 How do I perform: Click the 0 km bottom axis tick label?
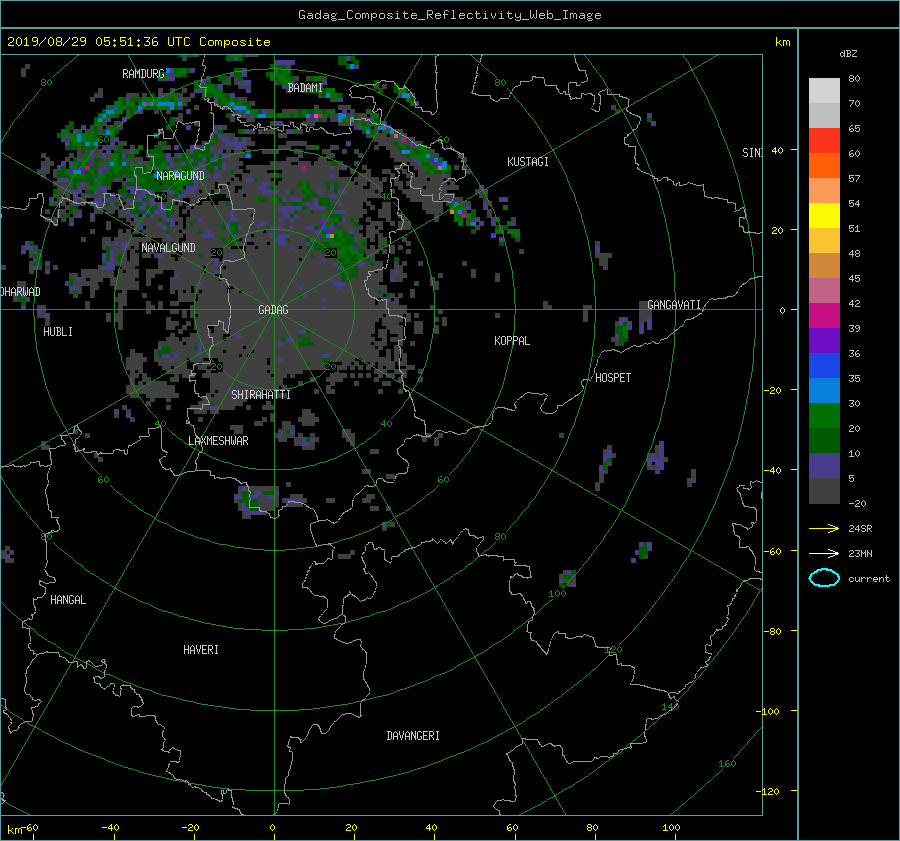[x=273, y=827]
